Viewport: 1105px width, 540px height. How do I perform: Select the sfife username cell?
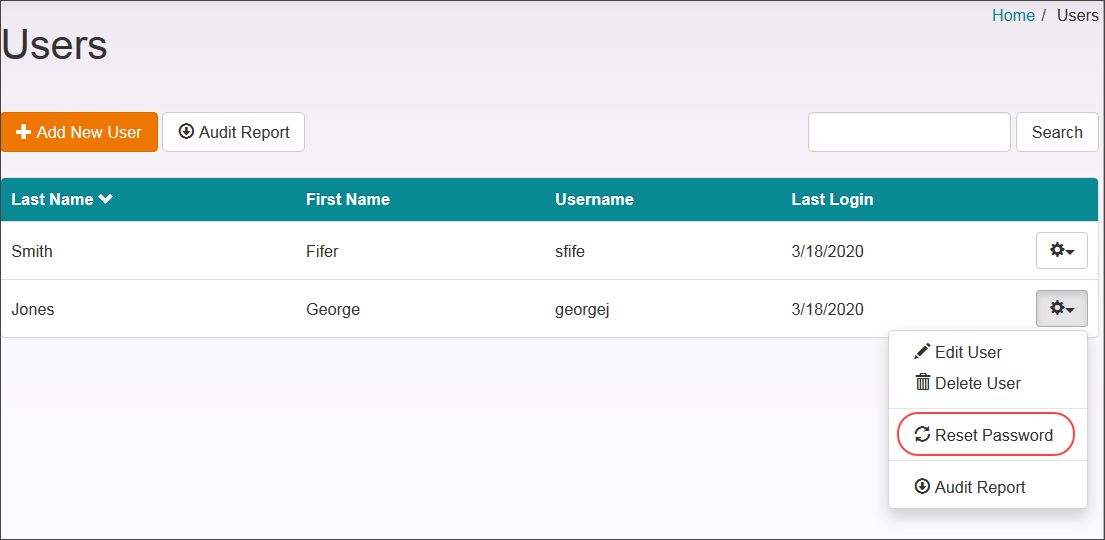click(570, 251)
